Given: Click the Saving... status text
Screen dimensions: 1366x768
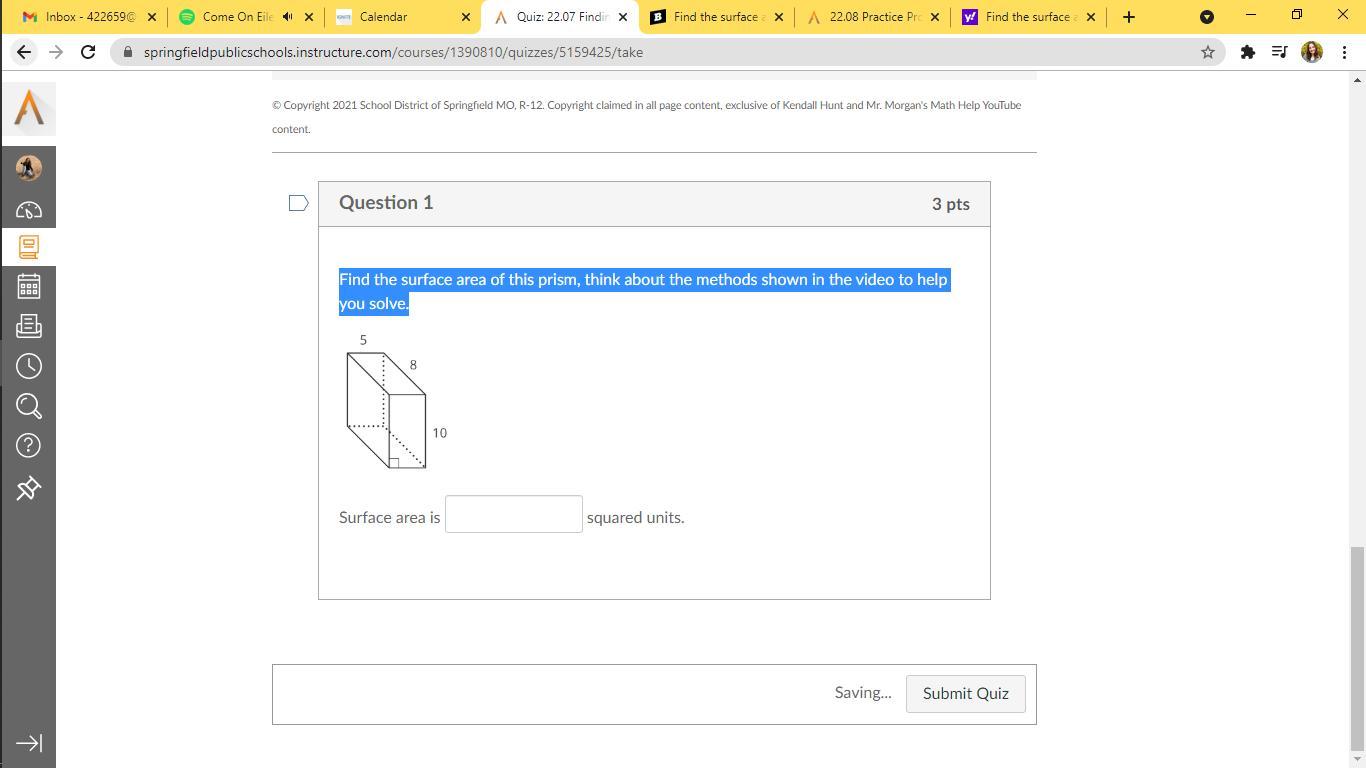Looking at the screenshot, I should (863, 693).
